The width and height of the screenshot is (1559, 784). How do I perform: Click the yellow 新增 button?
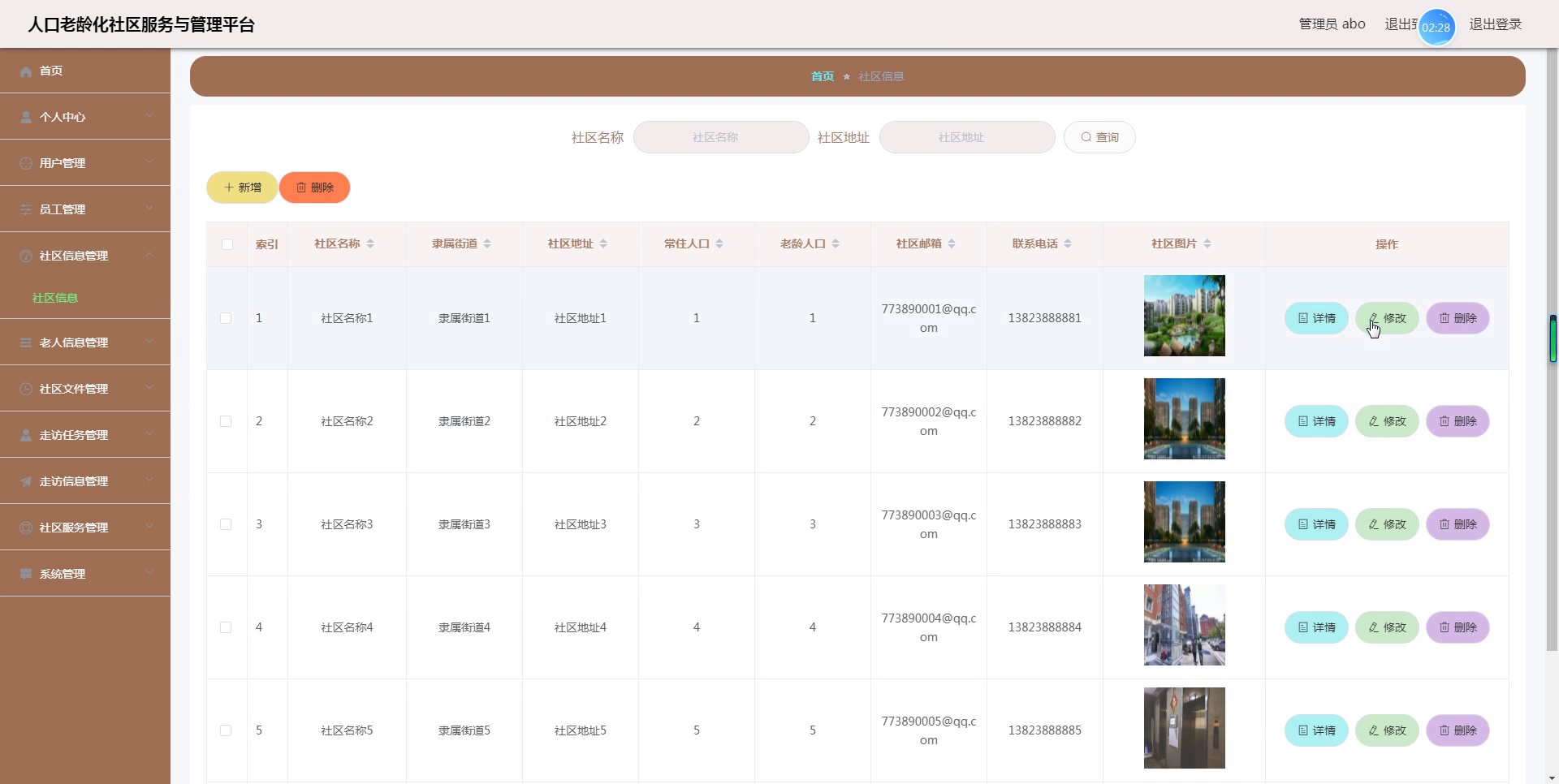click(242, 188)
